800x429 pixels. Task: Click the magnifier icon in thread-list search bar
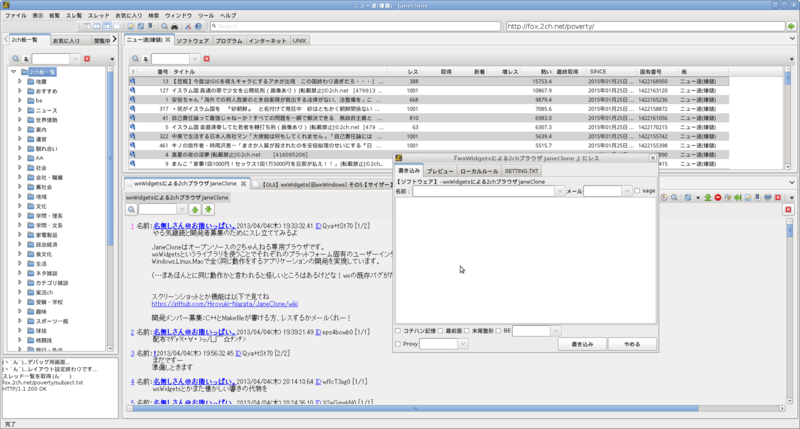click(135, 59)
